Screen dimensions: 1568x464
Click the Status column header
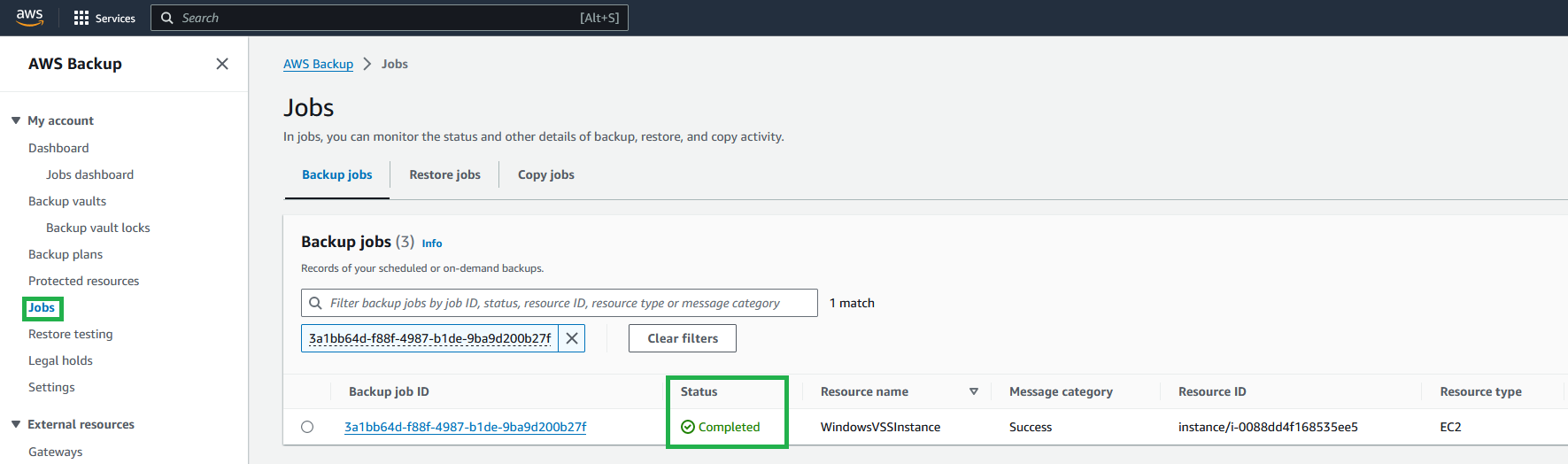coord(699,391)
